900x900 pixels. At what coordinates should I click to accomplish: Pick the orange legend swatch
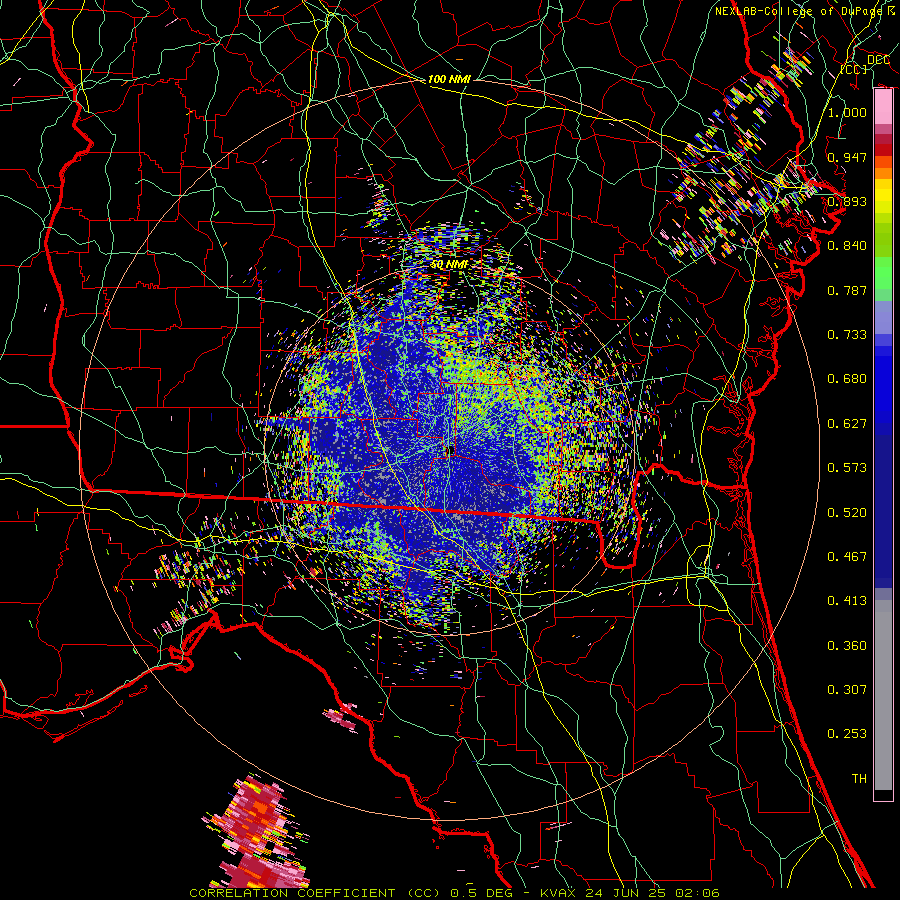tap(883, 173)
